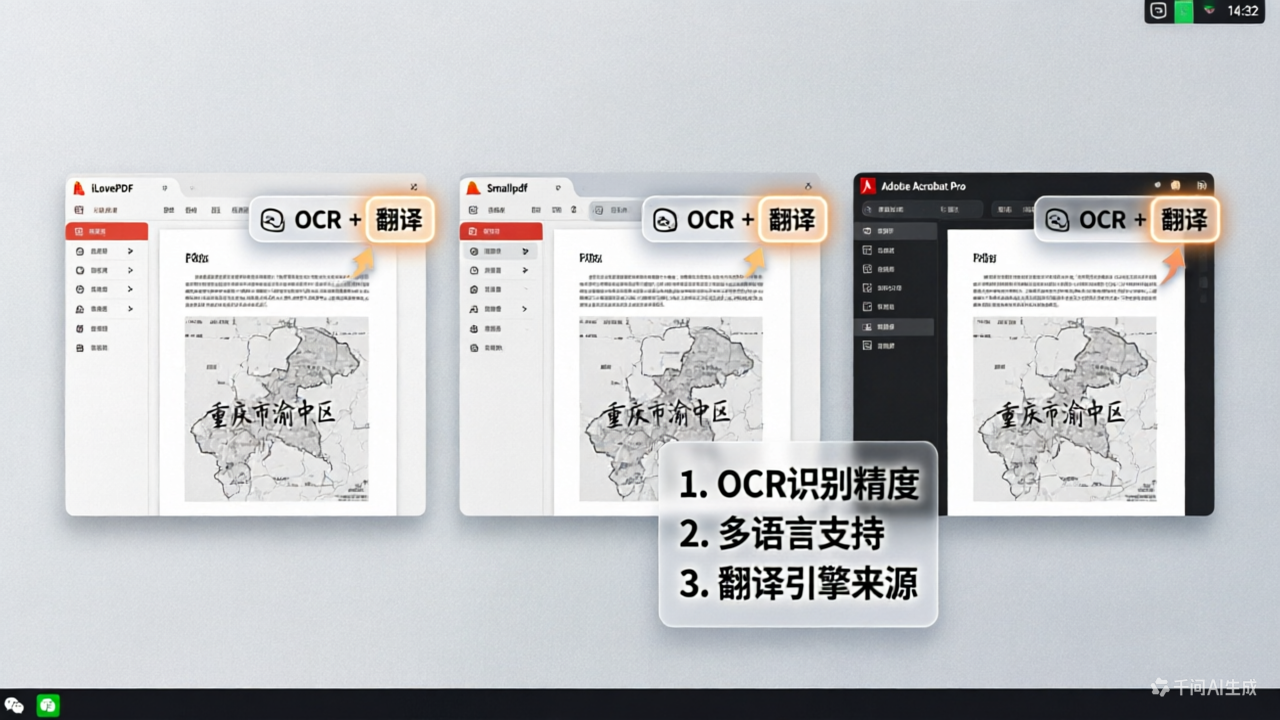Click the green taskbar app icon
The width and height of the screenshot is (1280, 720).
(48, 705)
